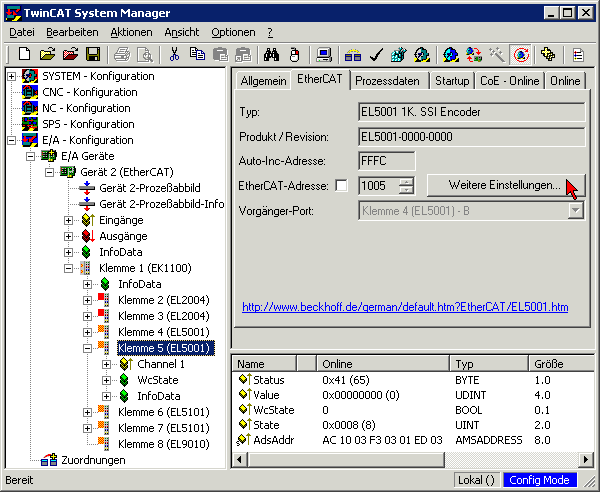
Task: Click the Save diskette toolbar icon
Action: pyautogui.click(x=92, y=54)
